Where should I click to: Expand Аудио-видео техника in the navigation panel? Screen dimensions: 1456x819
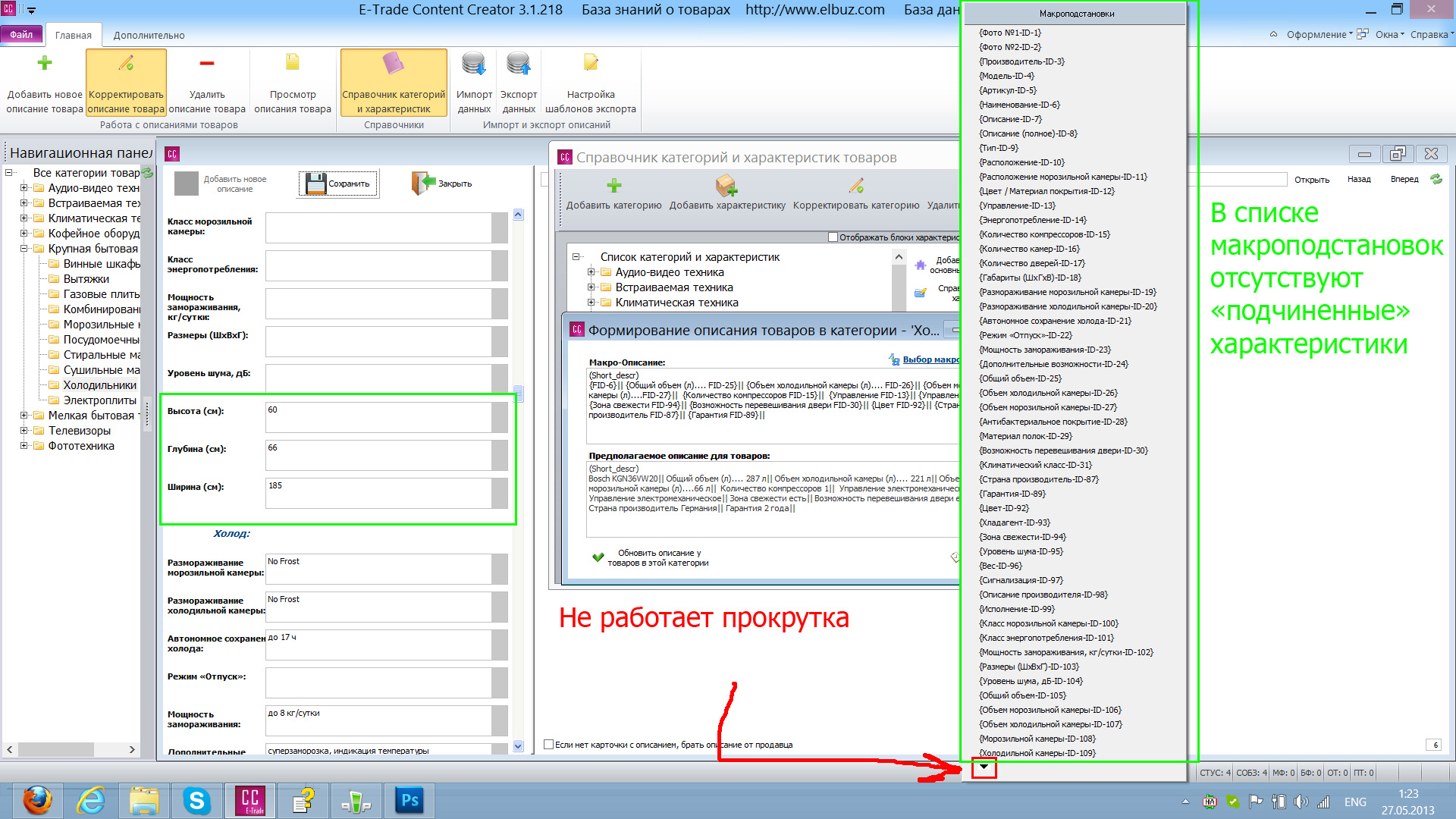(24, 188)
